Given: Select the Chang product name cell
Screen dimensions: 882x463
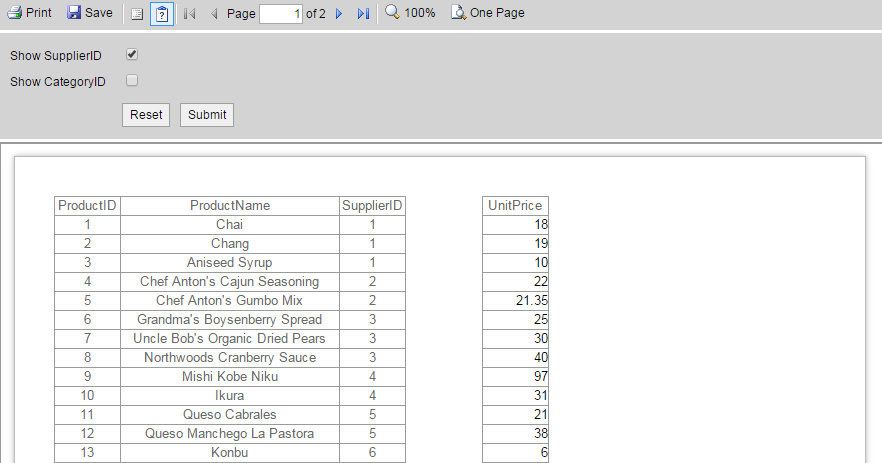Looking at the screenshot, I should click(230, 244).
